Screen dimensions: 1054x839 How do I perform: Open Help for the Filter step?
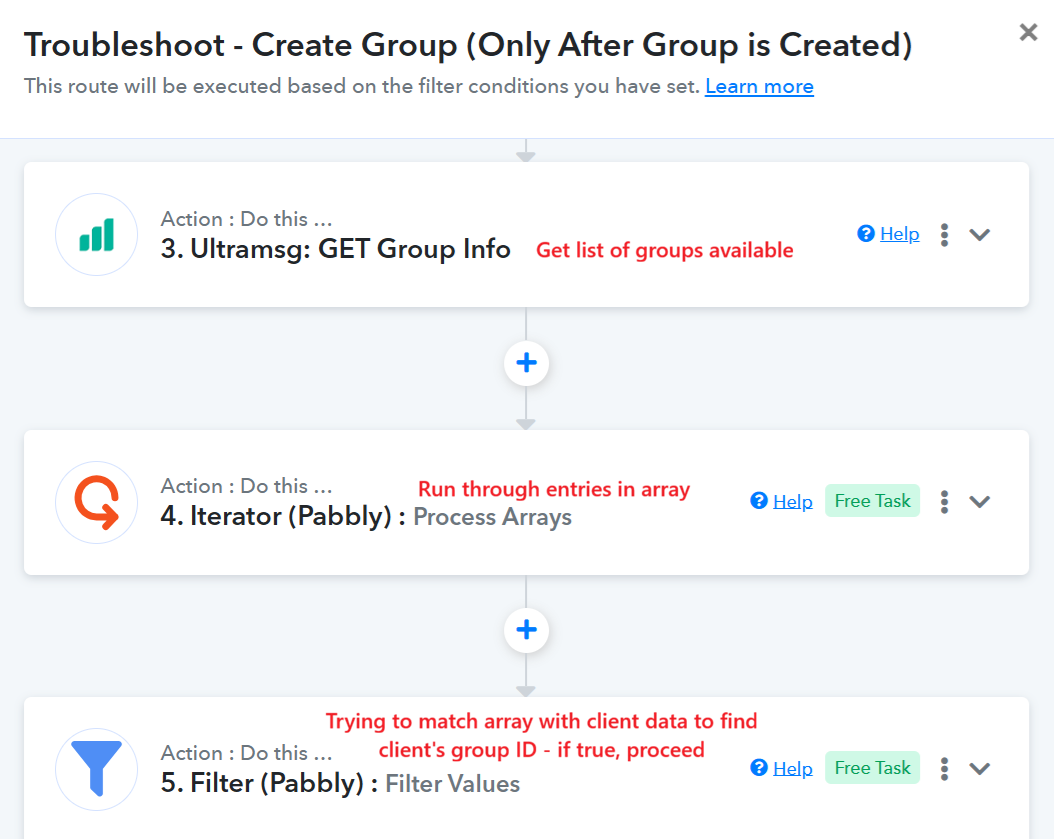click(x=782, y=768)
